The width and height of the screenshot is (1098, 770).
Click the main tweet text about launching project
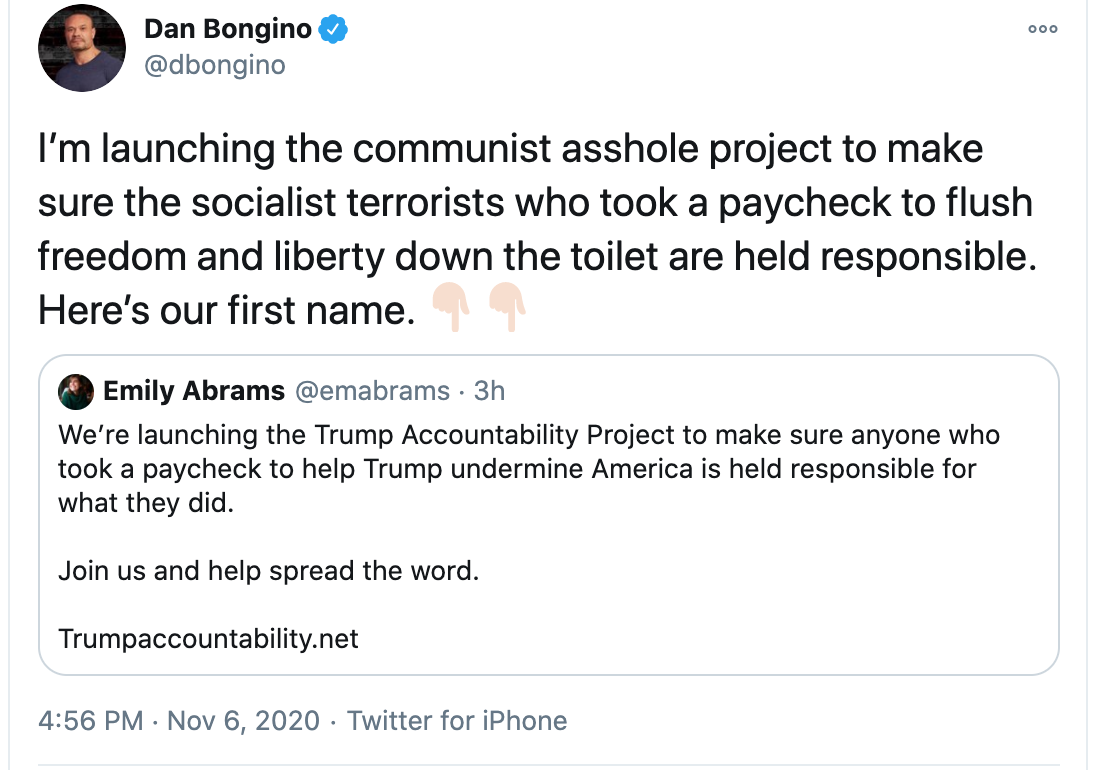537,230
